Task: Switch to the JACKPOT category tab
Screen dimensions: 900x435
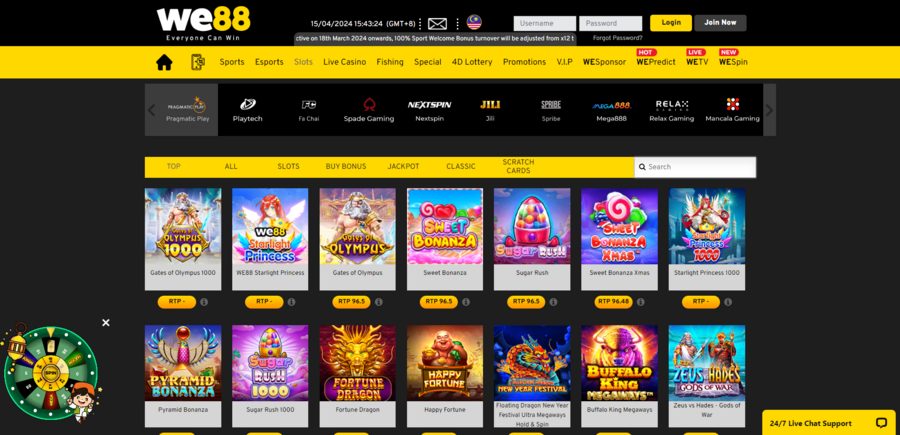Action: [404, 166]
